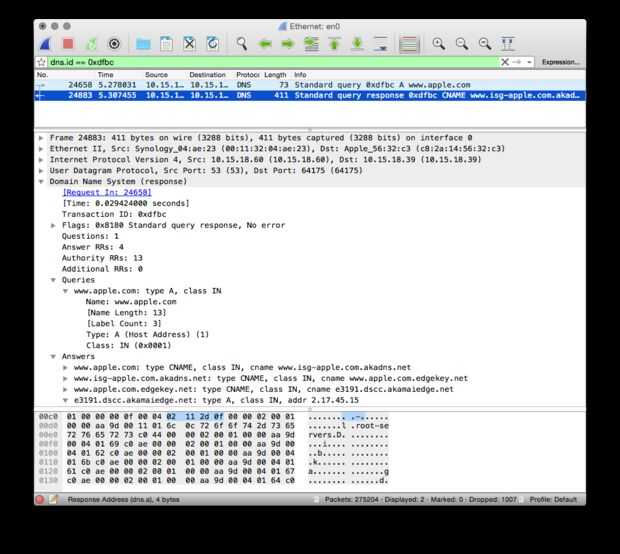
Task: Clear the display filter with the X
Action: point(505,62)
